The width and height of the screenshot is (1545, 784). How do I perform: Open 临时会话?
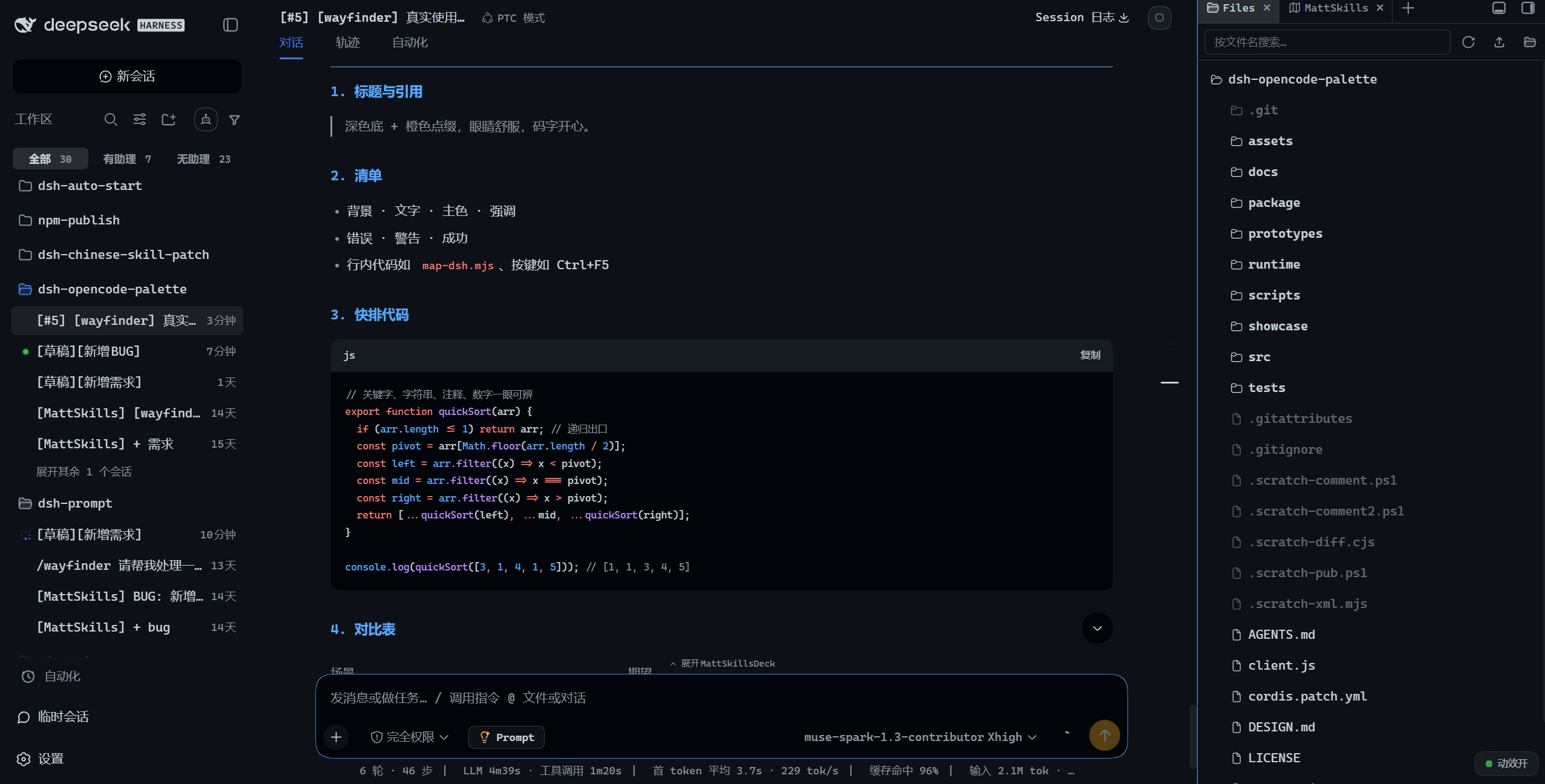pyautogui.click(x=53, y=717)
